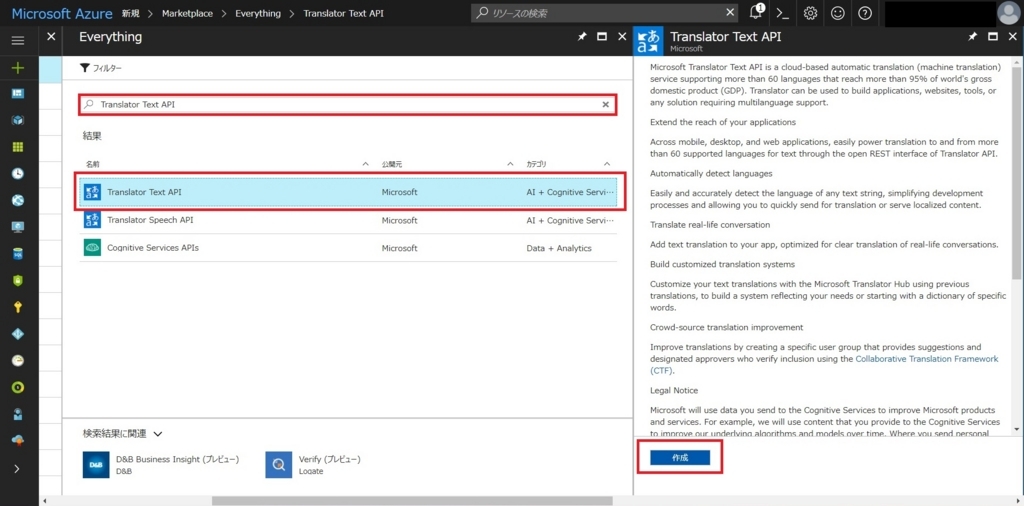Image resolution: width=1024 pixels, height=506 pixels.
Task: Open portal settings gear icon
Action: tap(810, 13)
